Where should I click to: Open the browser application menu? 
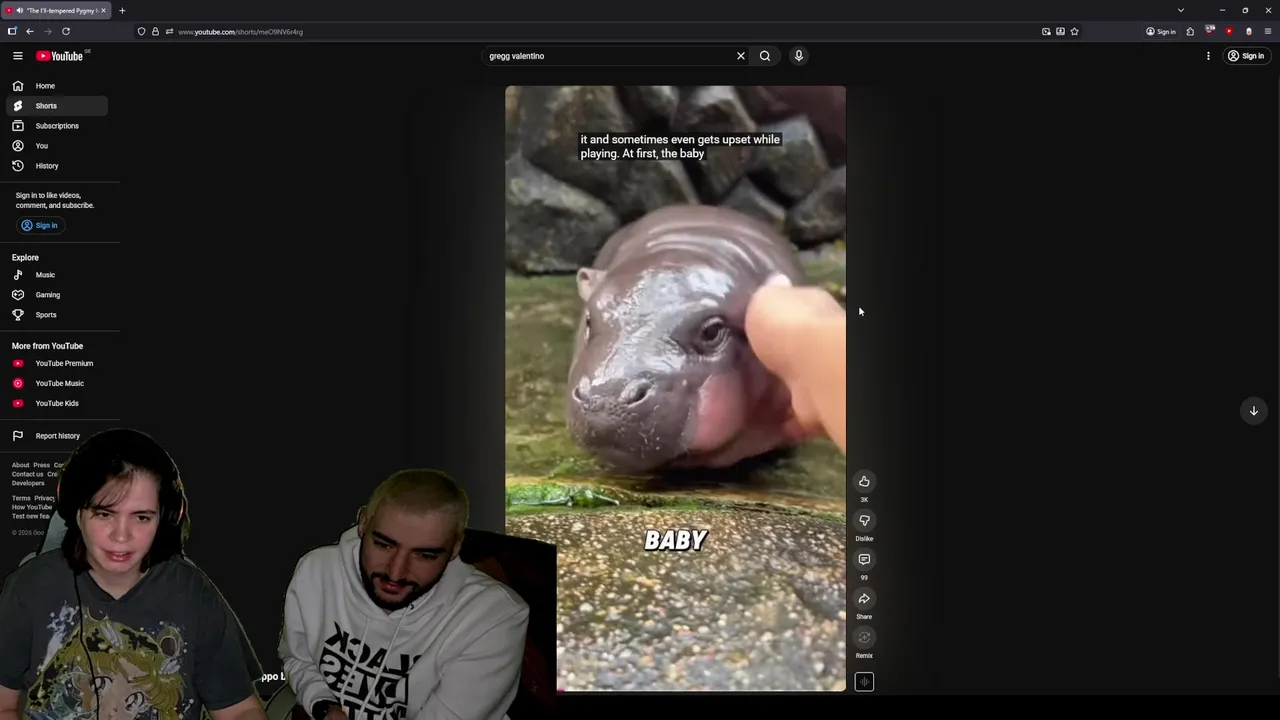1268,32
